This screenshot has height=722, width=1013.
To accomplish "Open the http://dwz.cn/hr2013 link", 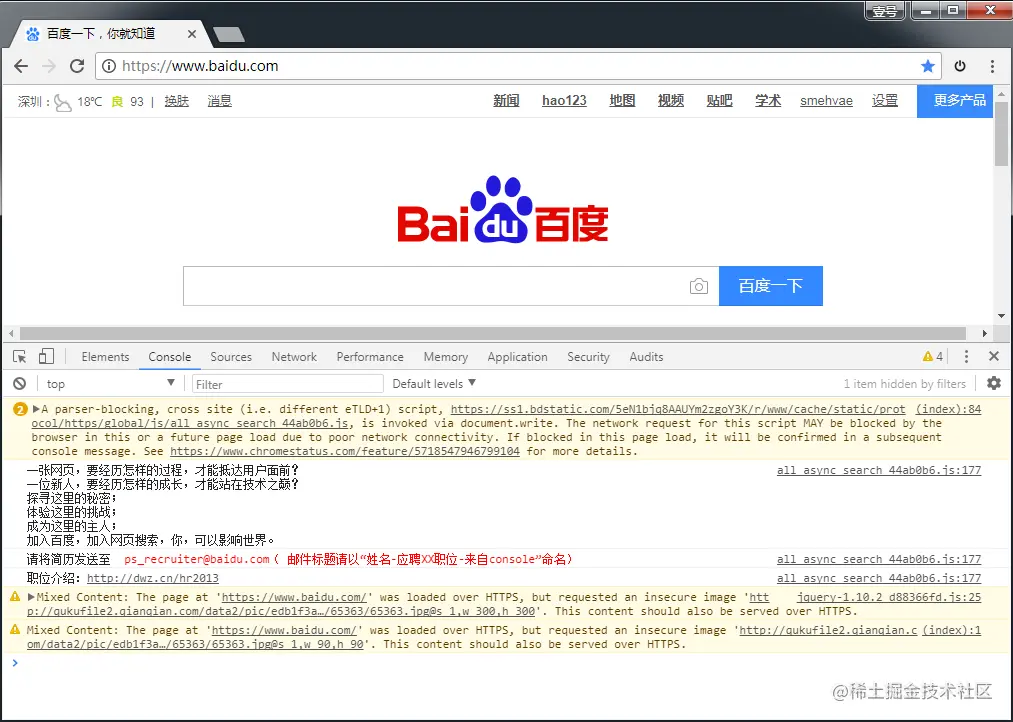I will coord(152,579).
